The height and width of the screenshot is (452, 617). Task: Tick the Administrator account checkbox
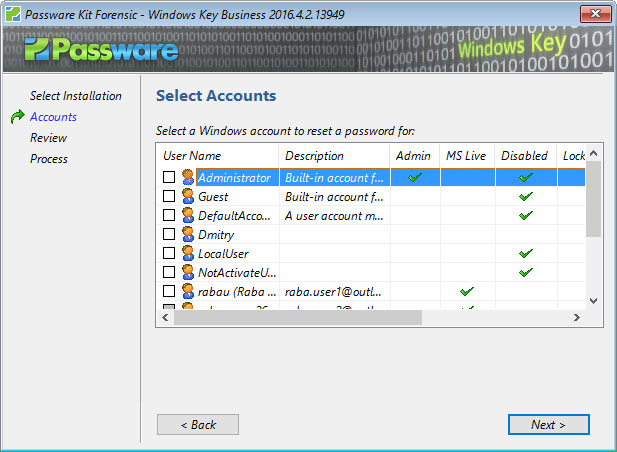tap(169, 177)
